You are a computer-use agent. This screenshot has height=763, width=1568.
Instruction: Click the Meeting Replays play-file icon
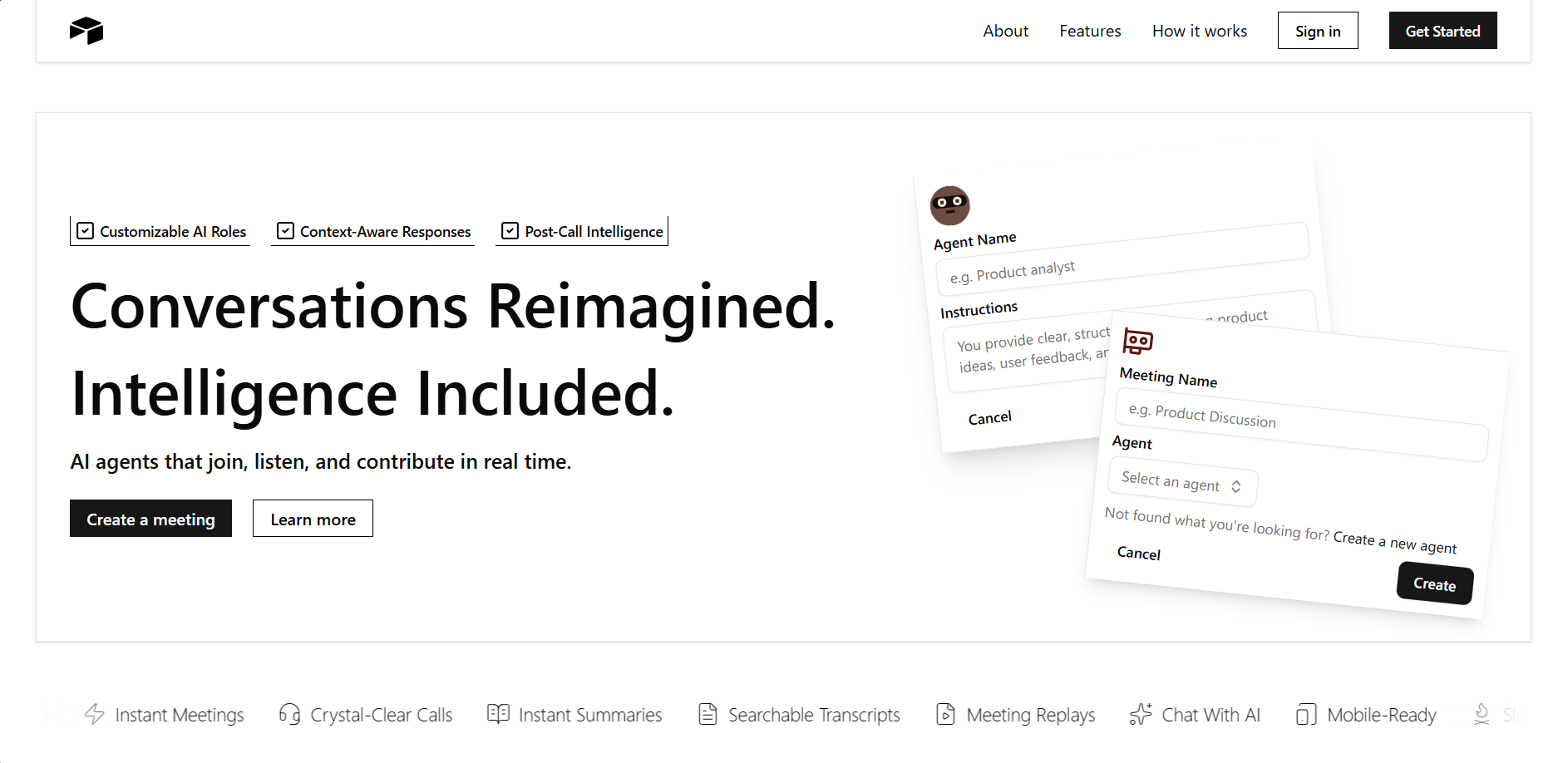pos(945,714)
